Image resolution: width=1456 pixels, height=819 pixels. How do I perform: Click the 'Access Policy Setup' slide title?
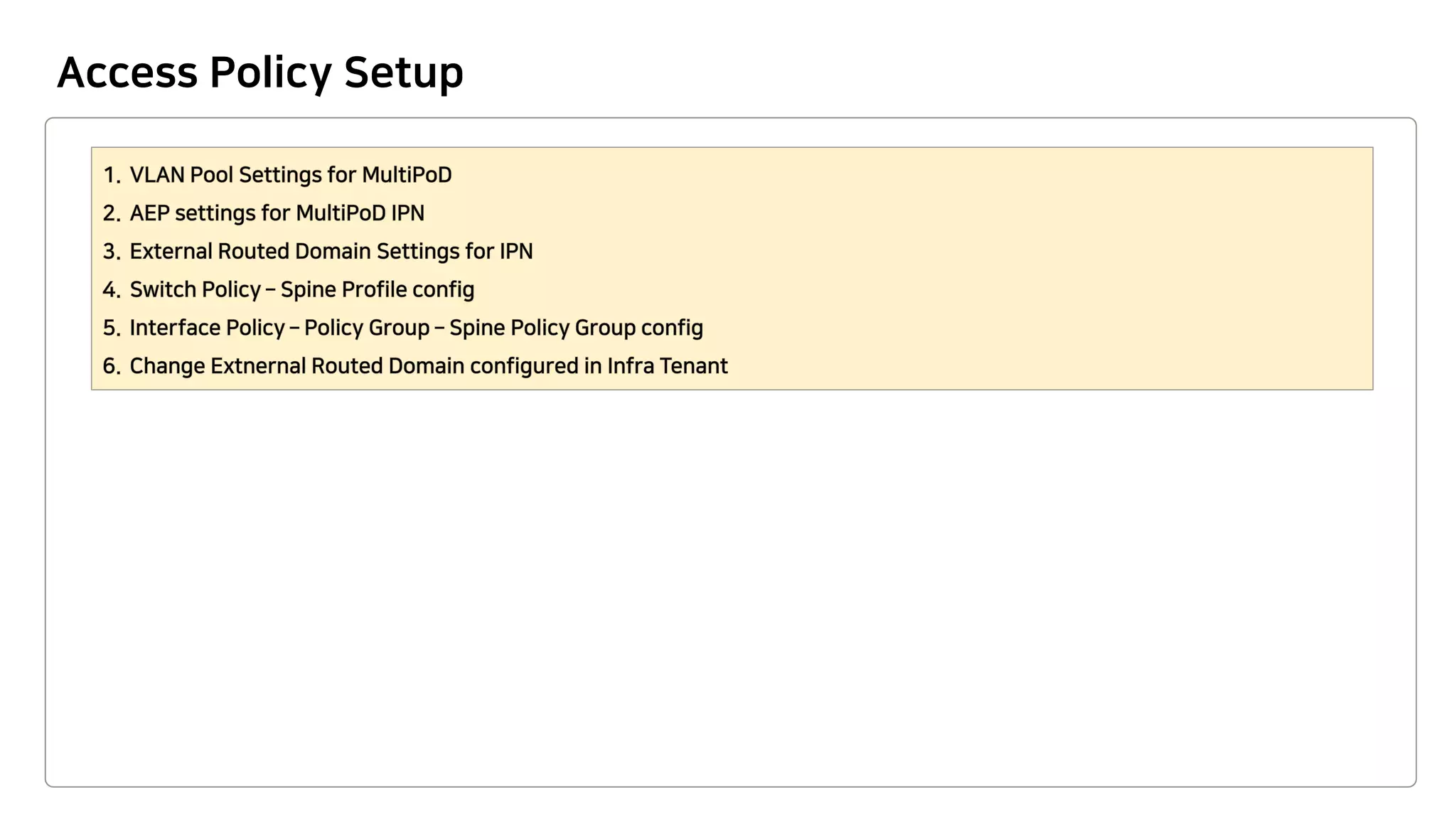tap(260, 73)
